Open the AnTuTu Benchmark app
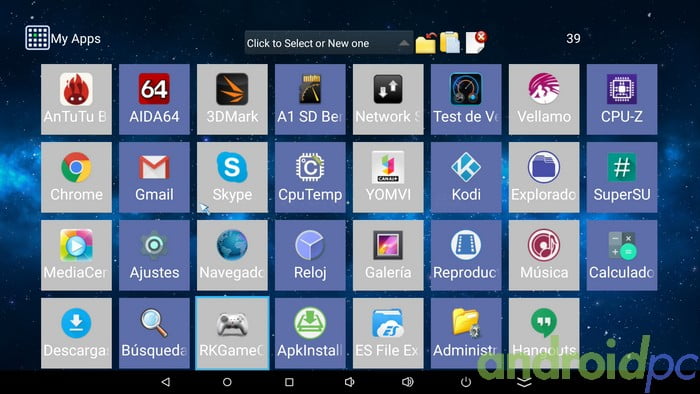The image size is (700, 394). tap(76, 99)
